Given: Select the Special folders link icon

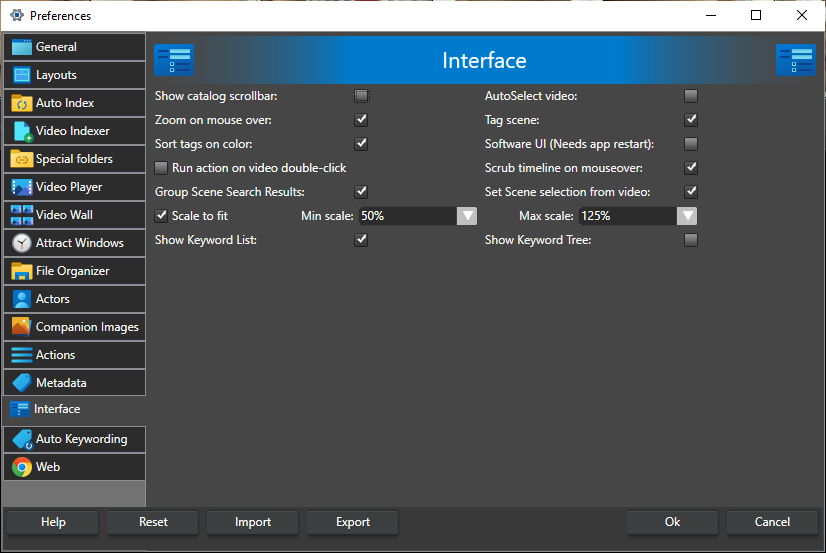Looking at the screenshot, I should (21, 159).
